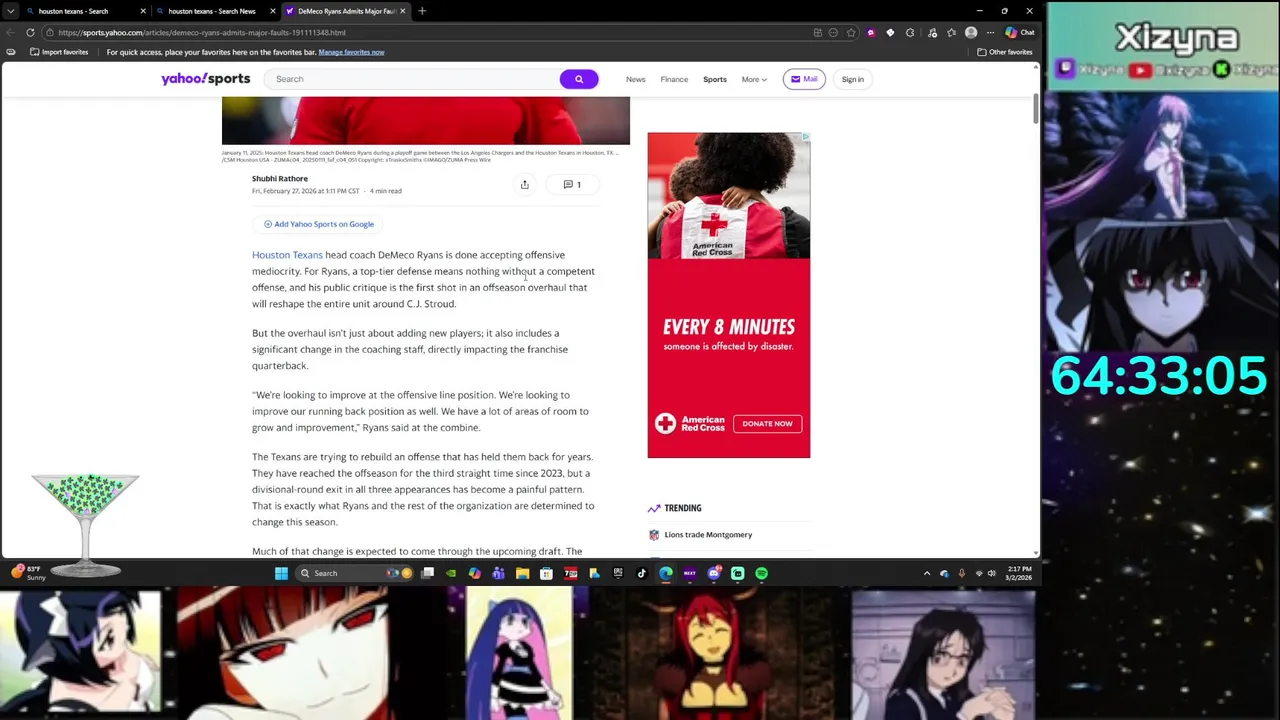The image size is (1280, 720).
Task: Open Task View from the taskbar
Action: pyautogui.click(x=427, y=573)
